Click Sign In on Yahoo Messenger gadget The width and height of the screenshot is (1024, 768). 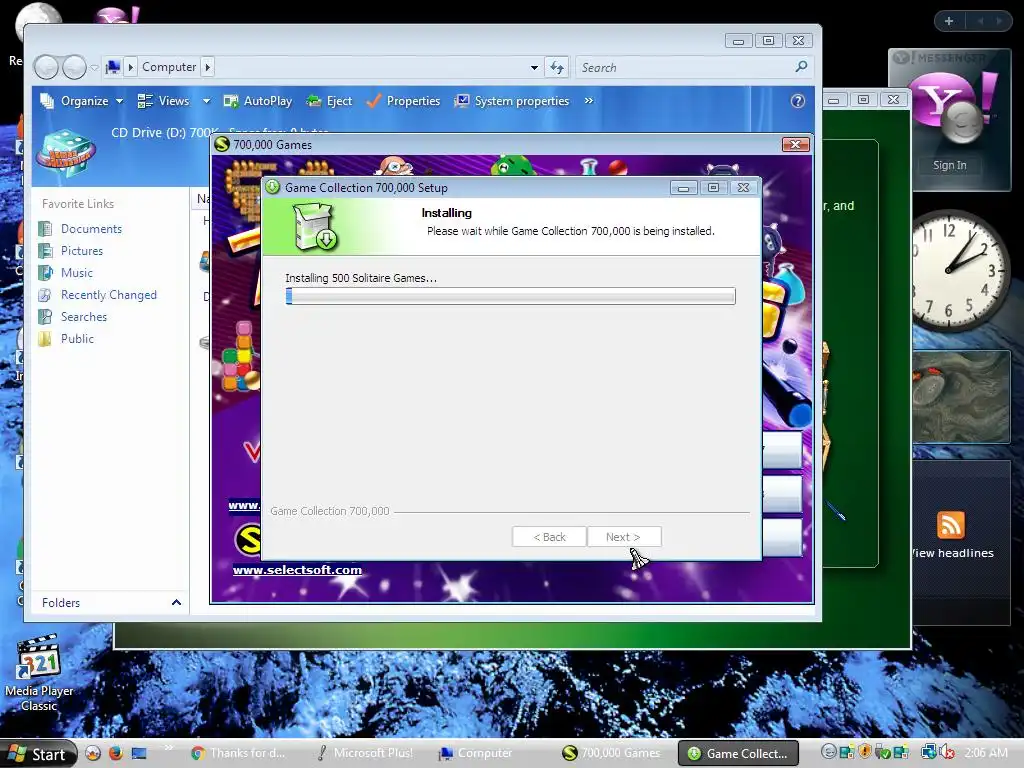[950, 165]
